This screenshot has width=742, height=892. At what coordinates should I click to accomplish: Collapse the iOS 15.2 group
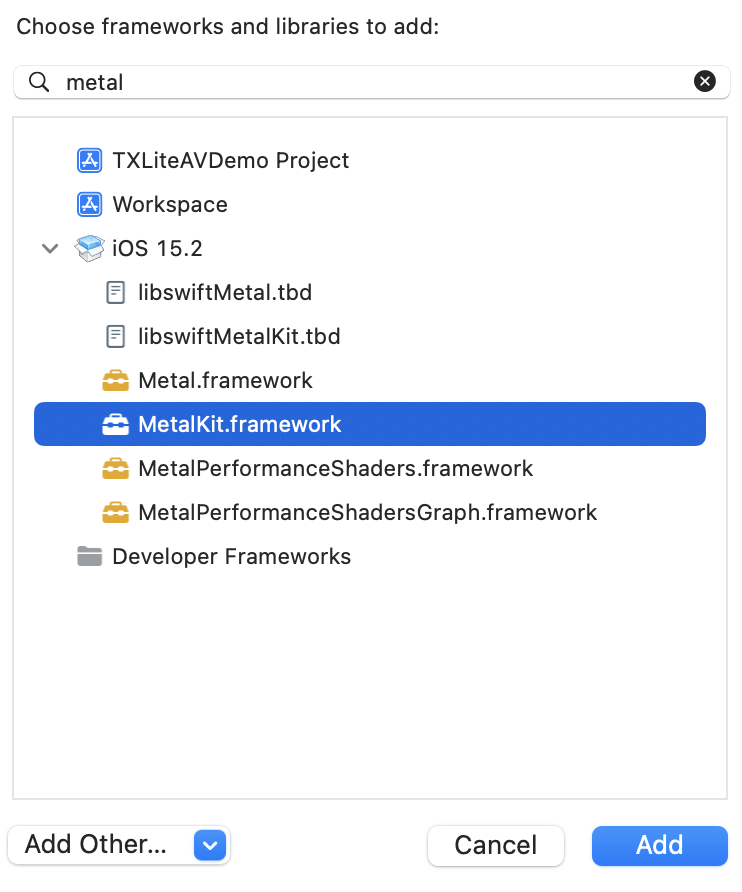[x=50, y=248]
